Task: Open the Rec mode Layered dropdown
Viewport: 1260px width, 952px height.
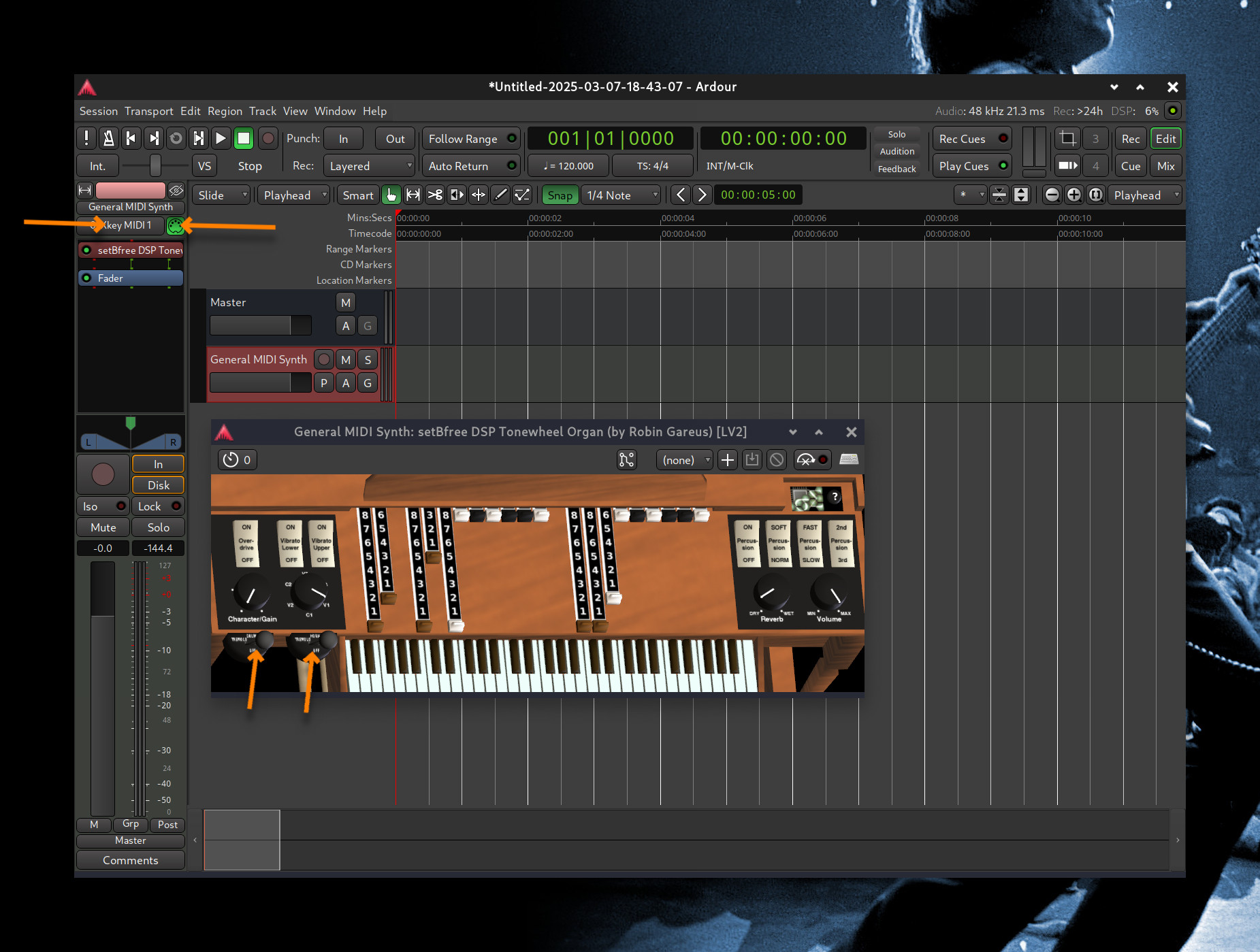Action: pyautogui.click(x=370, y=166)
